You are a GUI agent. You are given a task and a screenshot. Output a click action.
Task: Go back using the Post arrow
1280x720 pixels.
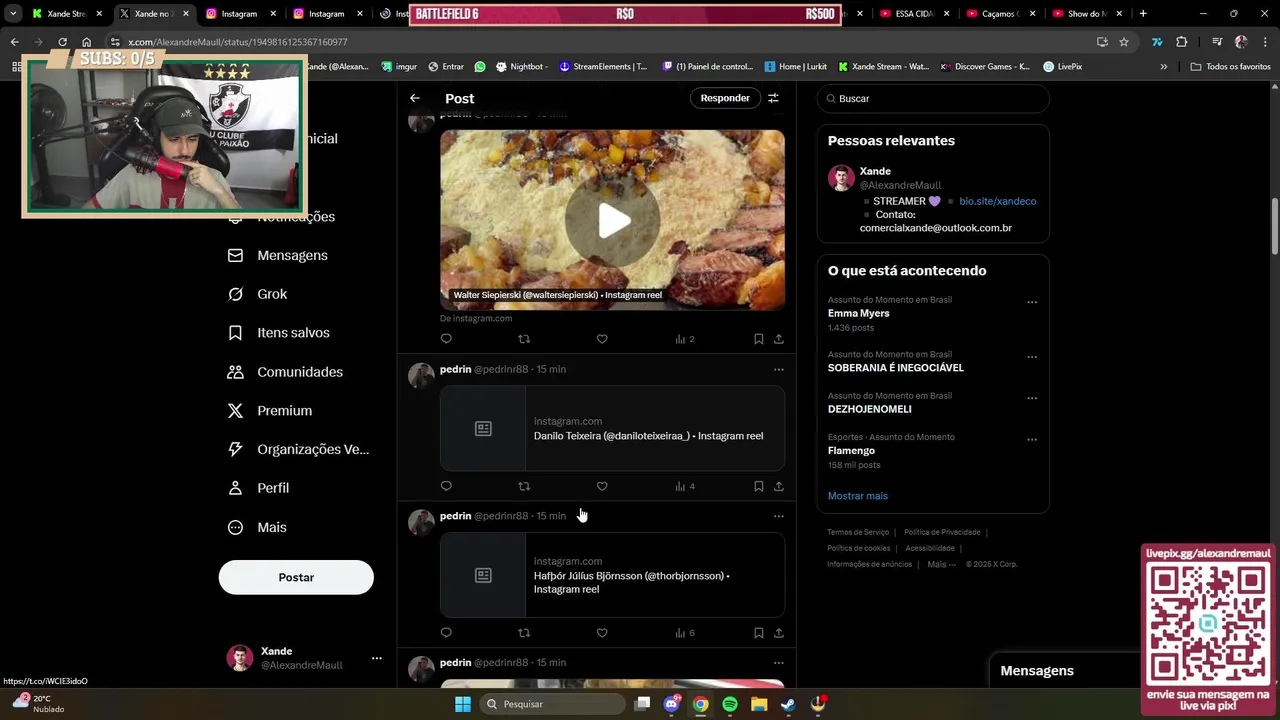pyautogui.click(x=415, y=98)
